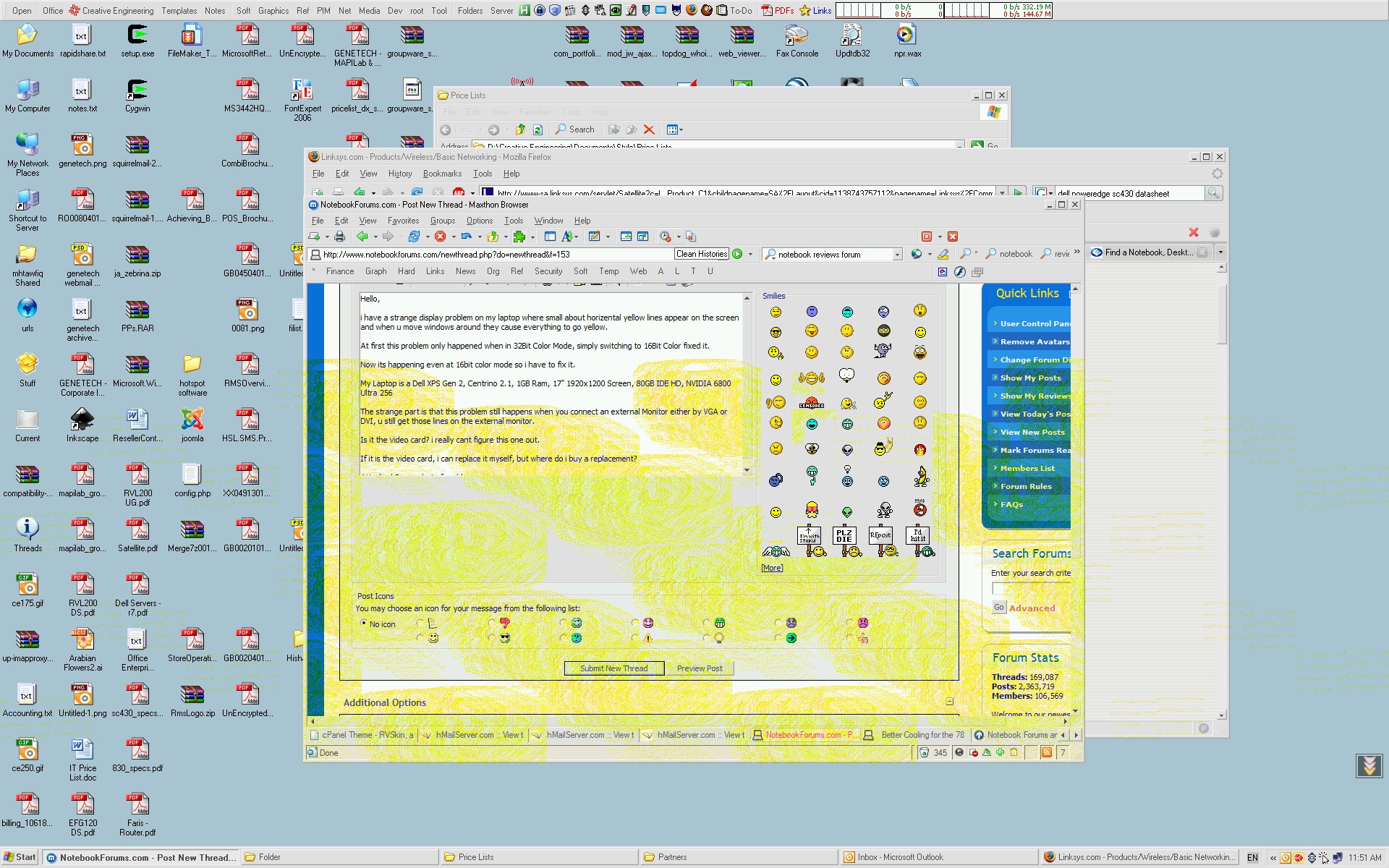The width and height of the screenshot is (1389, 868).
Task: Click the text size icon in Maxthon toolbar
Action: click(568, 237)
